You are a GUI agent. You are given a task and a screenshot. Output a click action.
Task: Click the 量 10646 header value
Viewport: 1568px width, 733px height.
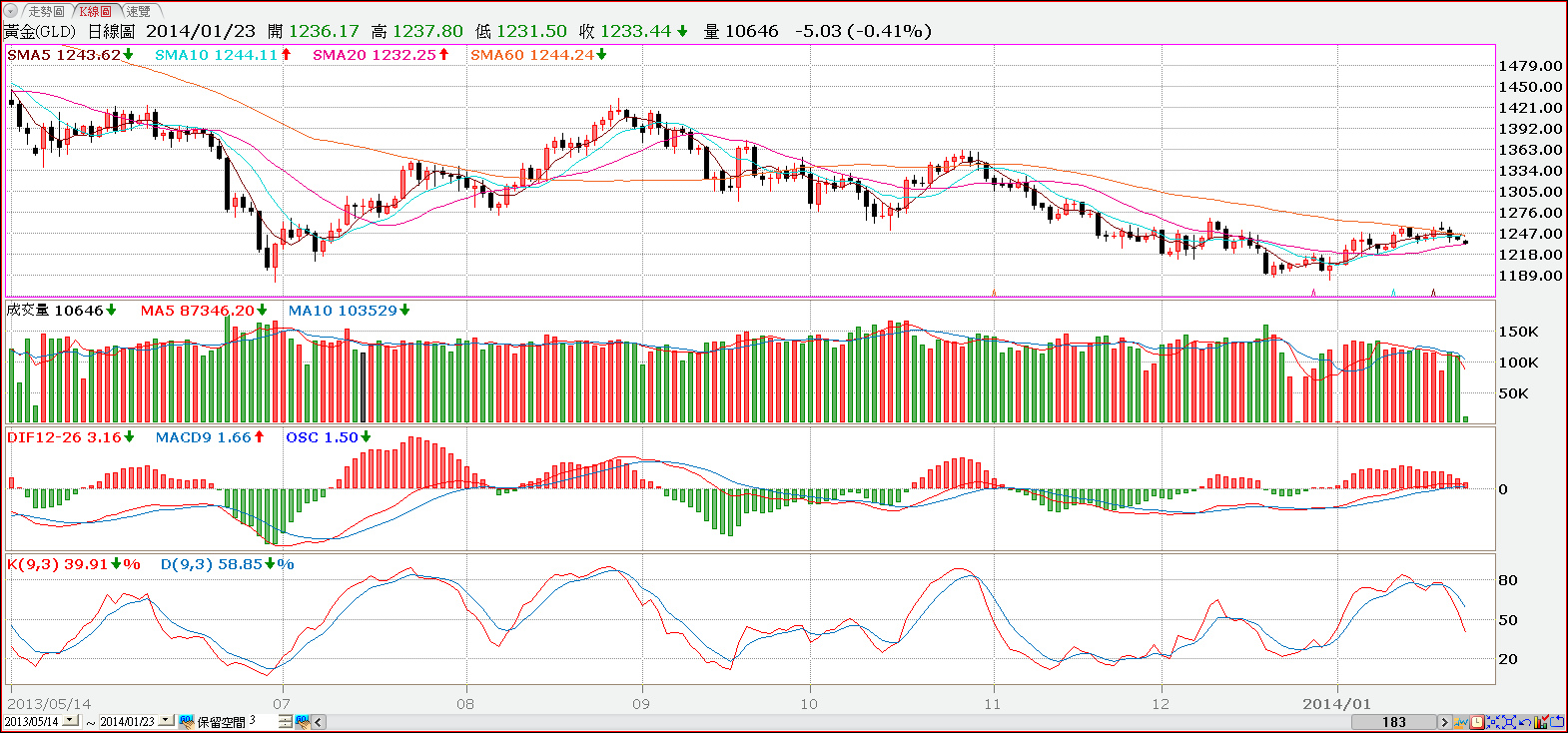(x=741, y=31)
